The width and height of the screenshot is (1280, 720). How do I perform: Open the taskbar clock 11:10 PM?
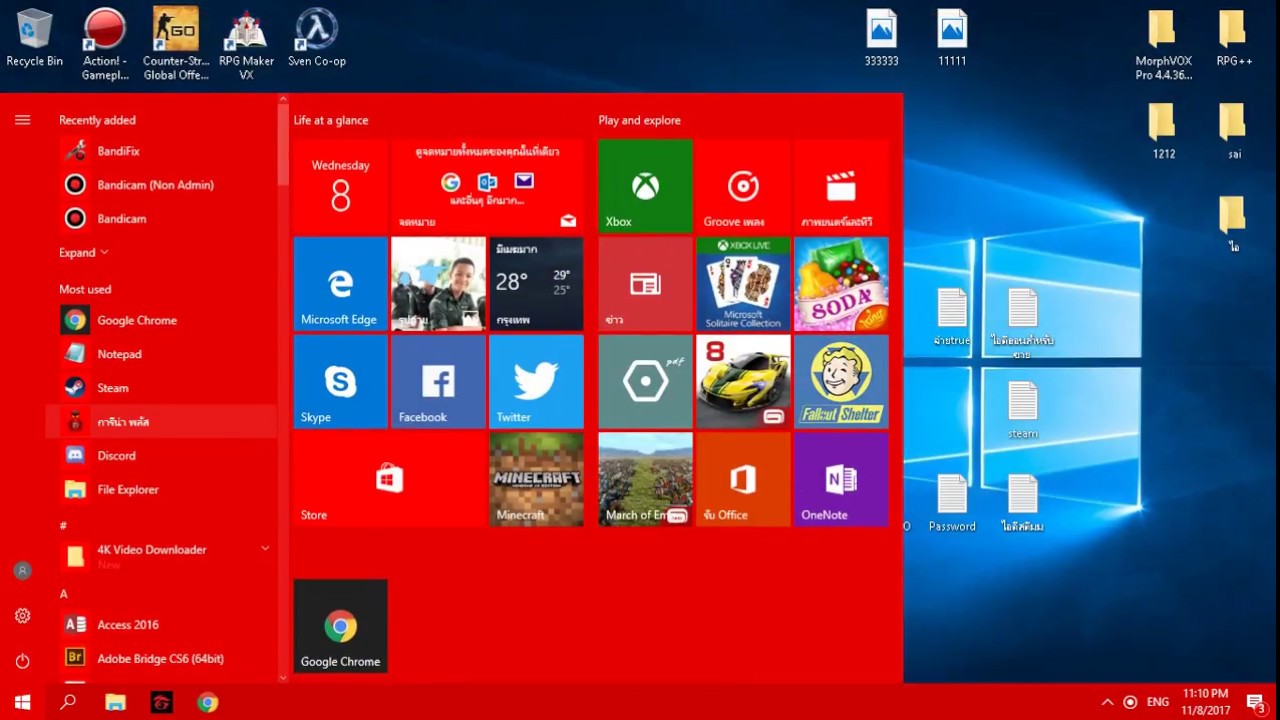[1205, 702]
